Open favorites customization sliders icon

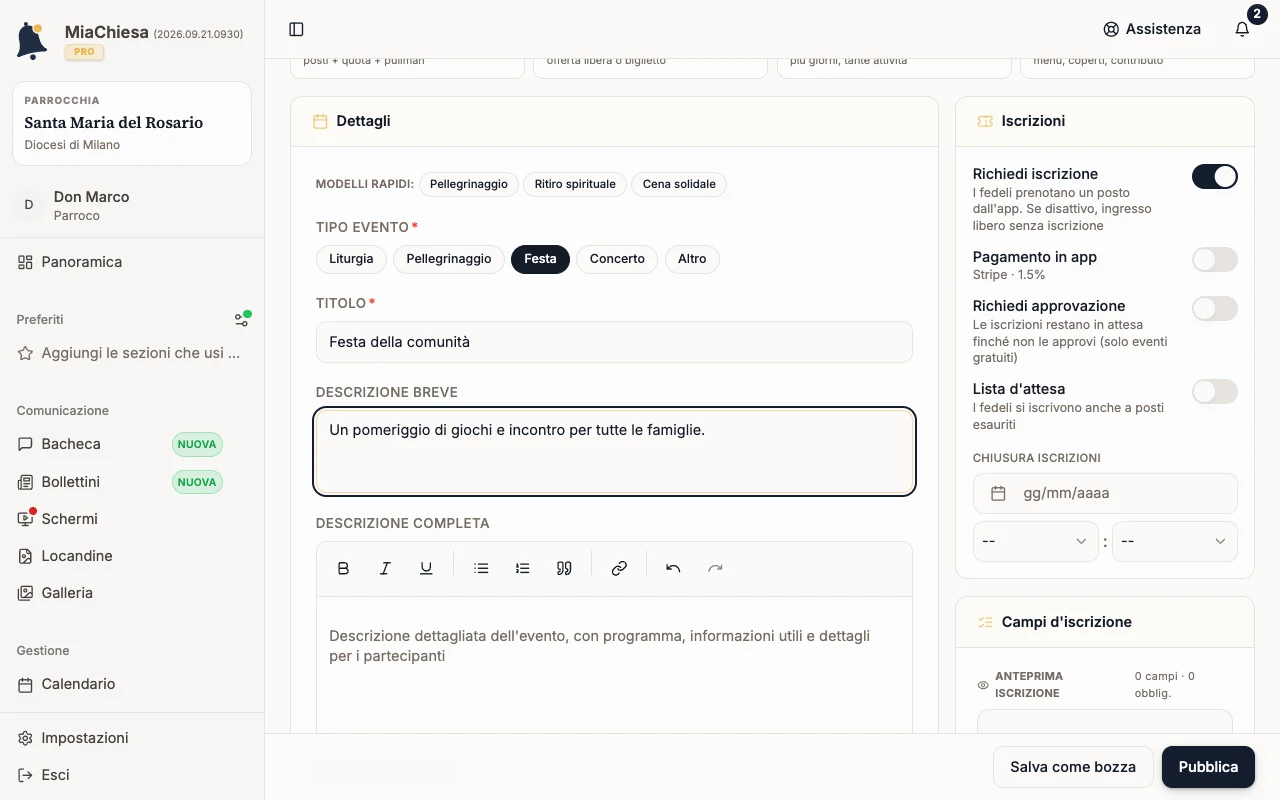tap(242, 319)
